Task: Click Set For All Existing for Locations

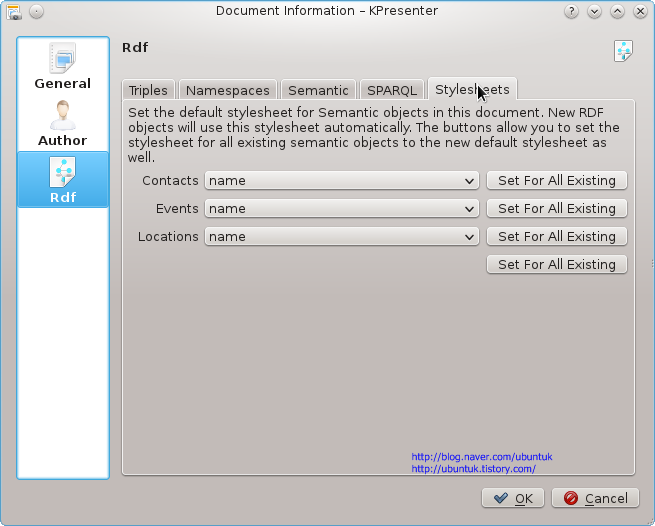Action: pyautogui.click(x=557, y=236)
